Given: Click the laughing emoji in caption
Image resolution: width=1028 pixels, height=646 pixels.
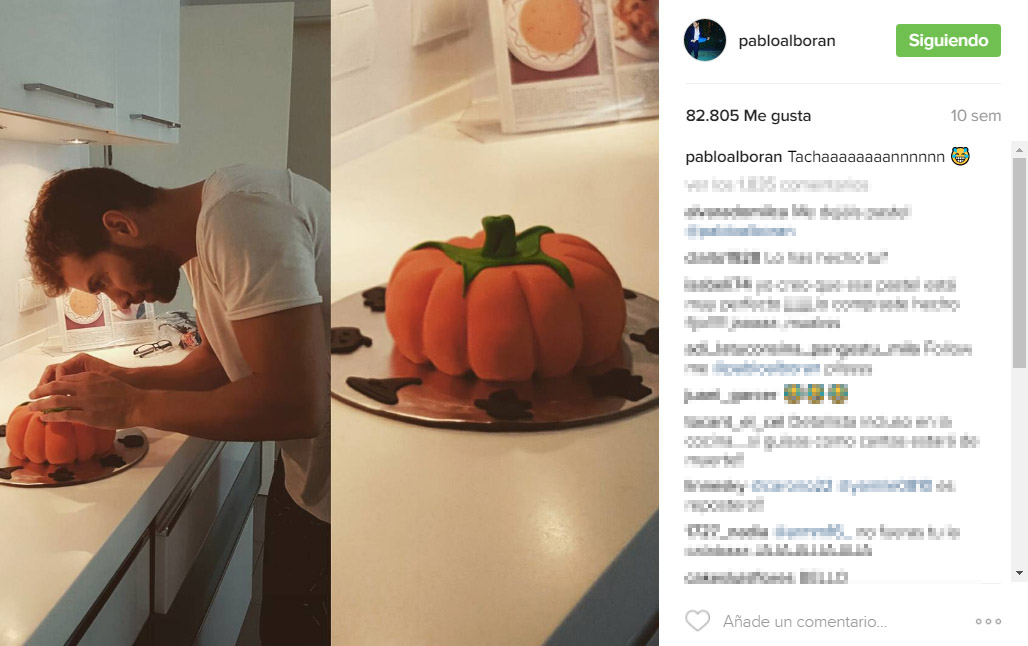Looking at the screenshot, I should 960,156.
